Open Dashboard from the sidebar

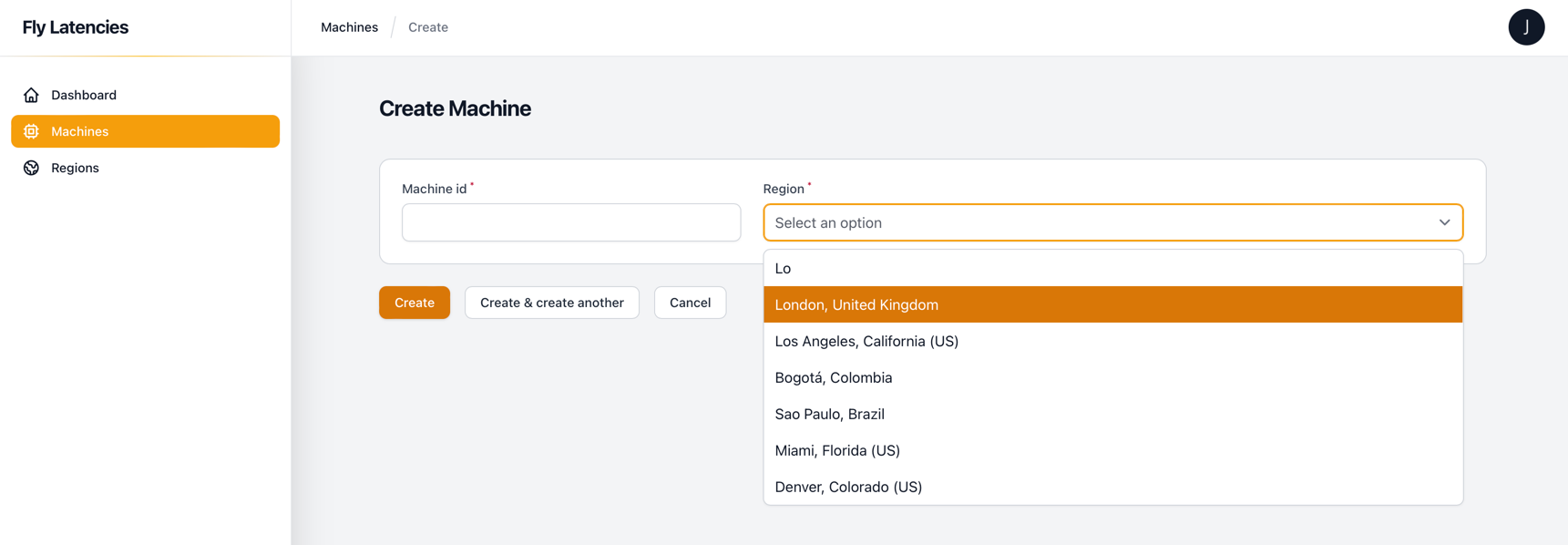click(x=84, y=95)
